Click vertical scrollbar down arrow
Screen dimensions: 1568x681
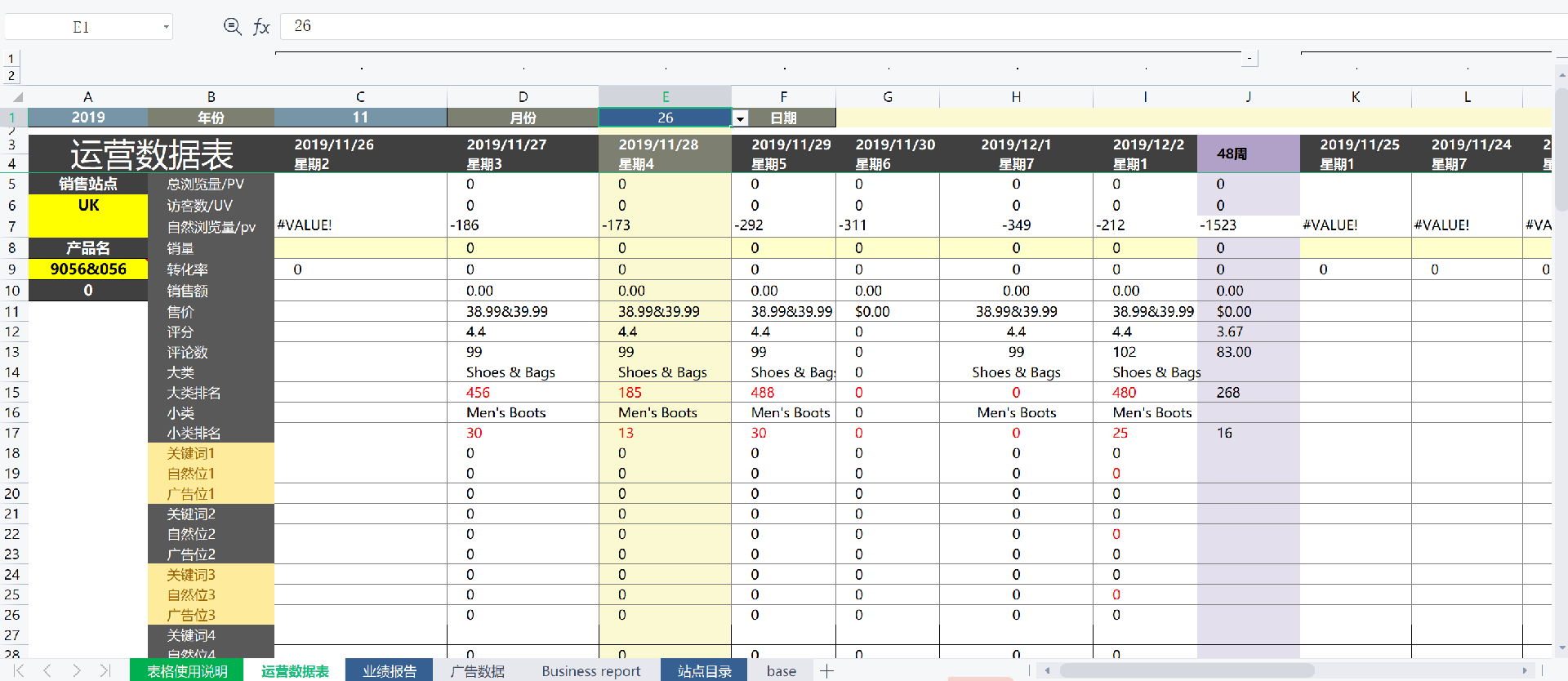(x=1561, y=648)
